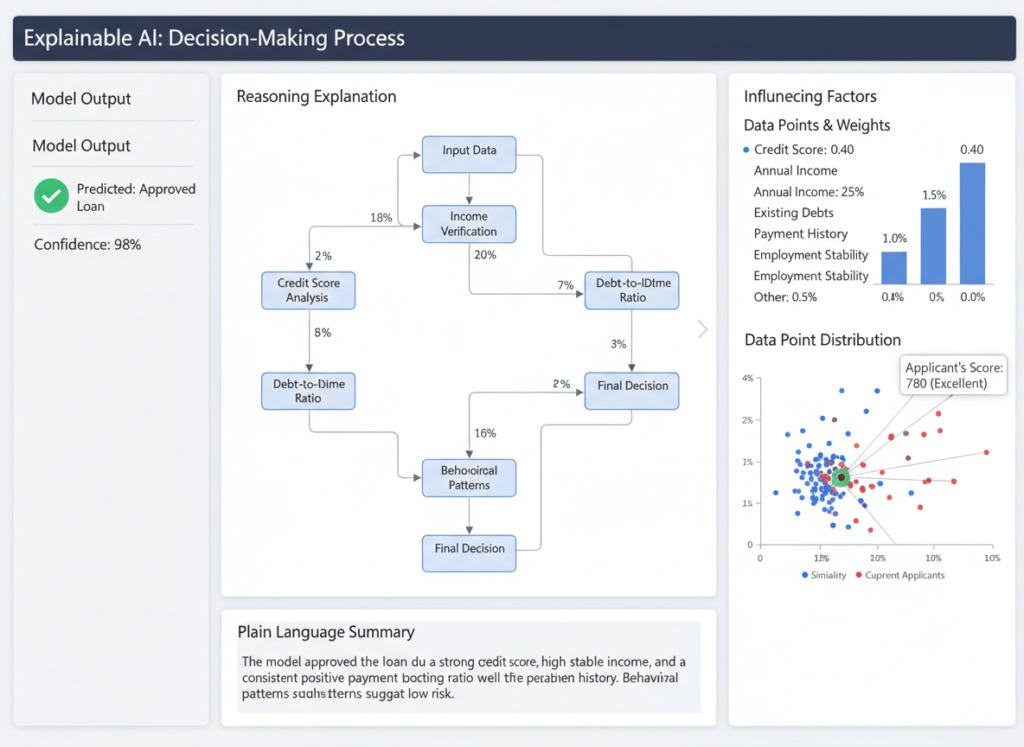The height and width of the screenshot is (747, 1024).
Task: Select the Income Verification node
Action: tap(469, 224)
